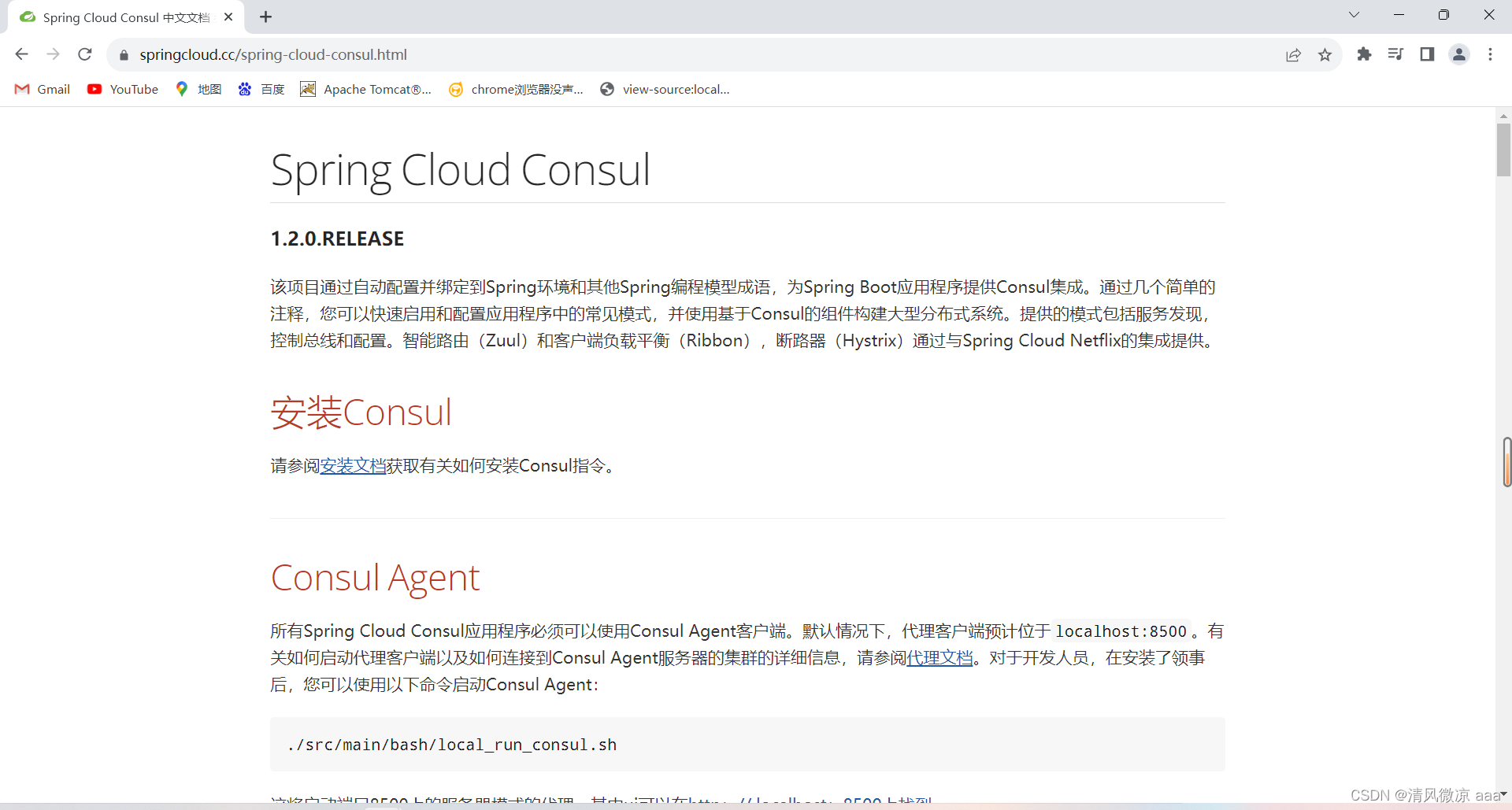
Task: Click the local_run_consul.sh code block
Action: (x=747, y=744)
